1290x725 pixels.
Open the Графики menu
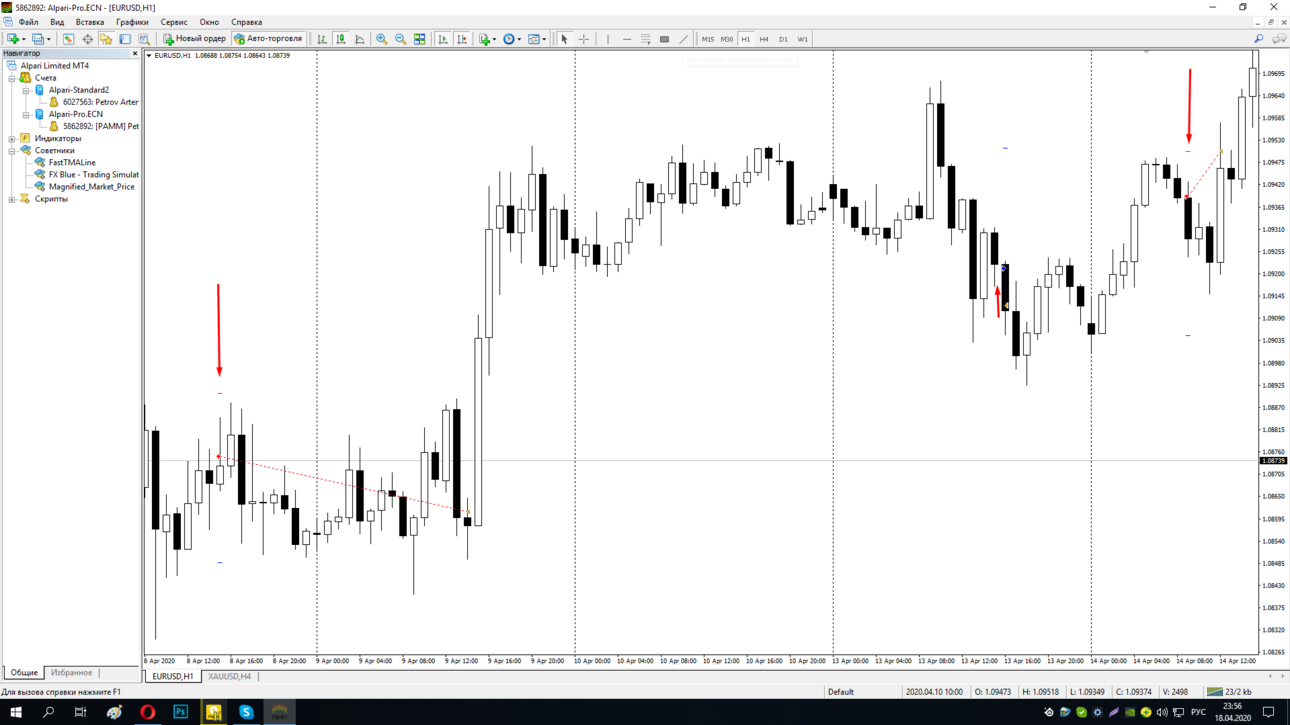(x=132, y=22)
